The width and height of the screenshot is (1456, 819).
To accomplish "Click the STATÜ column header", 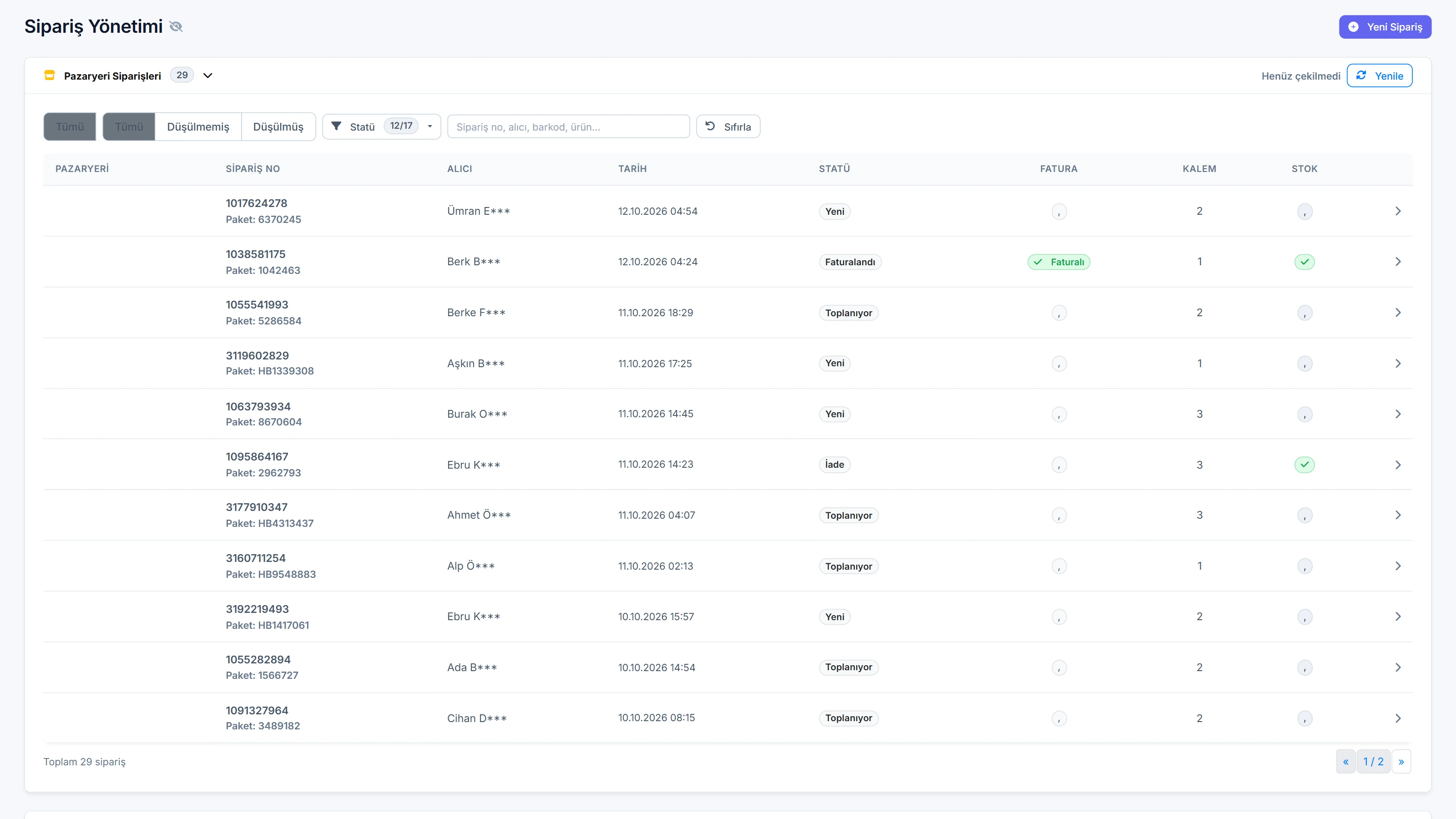I will [x=834, y=168].
